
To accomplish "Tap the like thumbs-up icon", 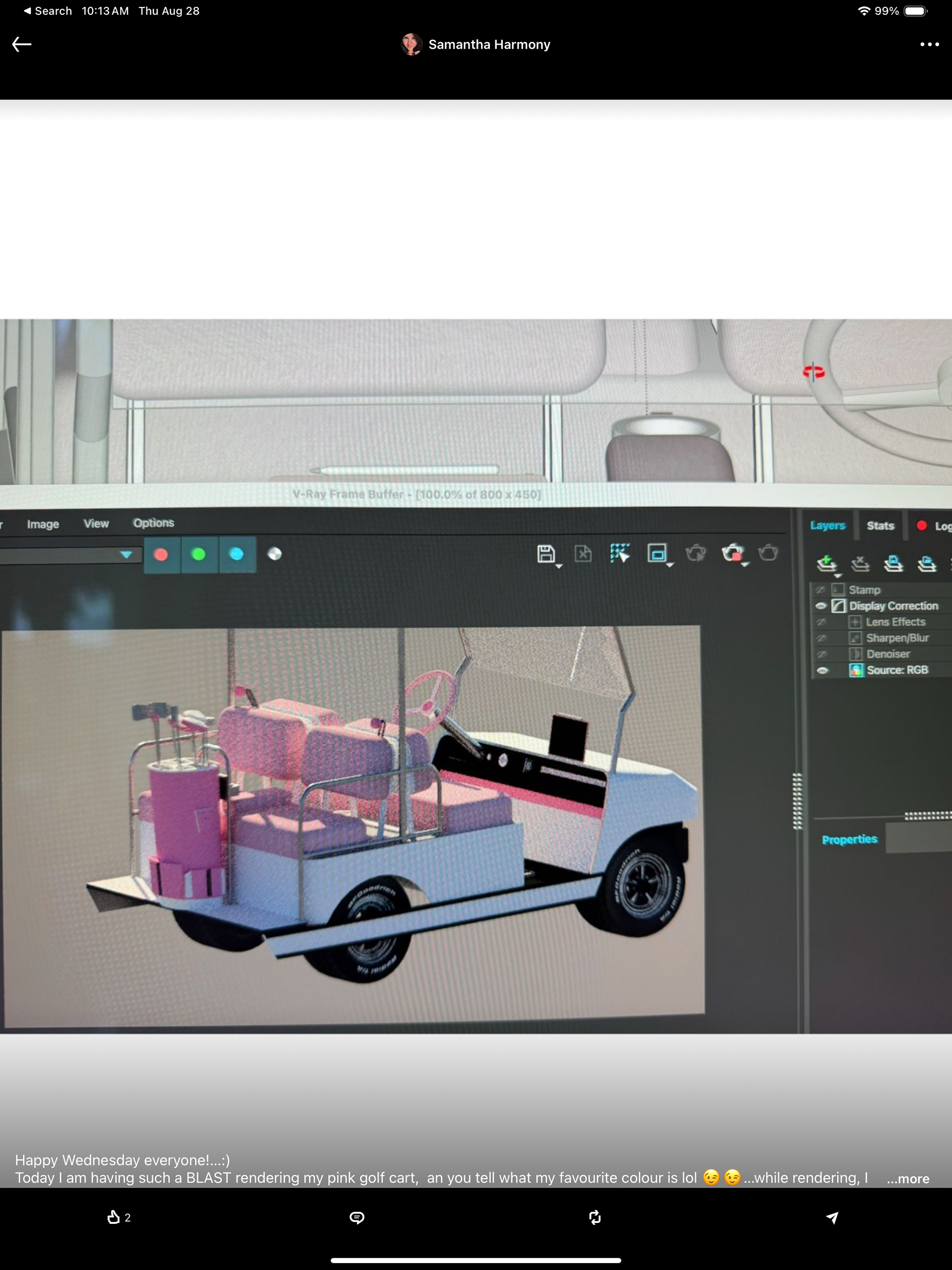I will tap(114, 1217).
